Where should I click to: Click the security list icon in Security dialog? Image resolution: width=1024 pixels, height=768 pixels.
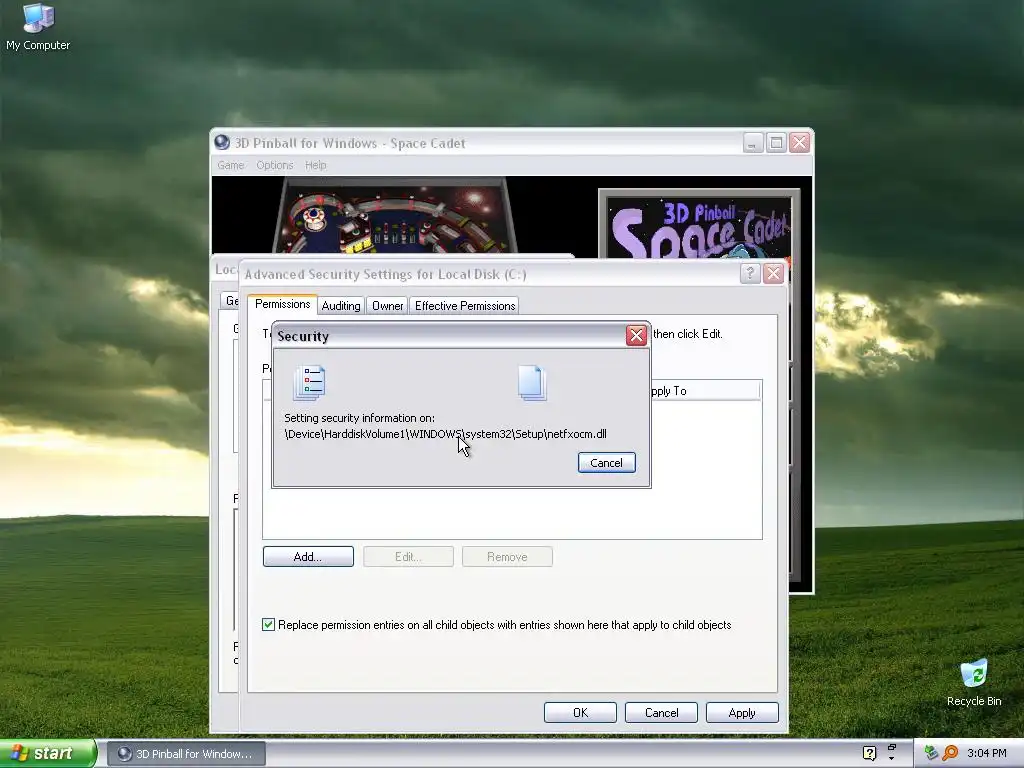[x=310, y=383]
